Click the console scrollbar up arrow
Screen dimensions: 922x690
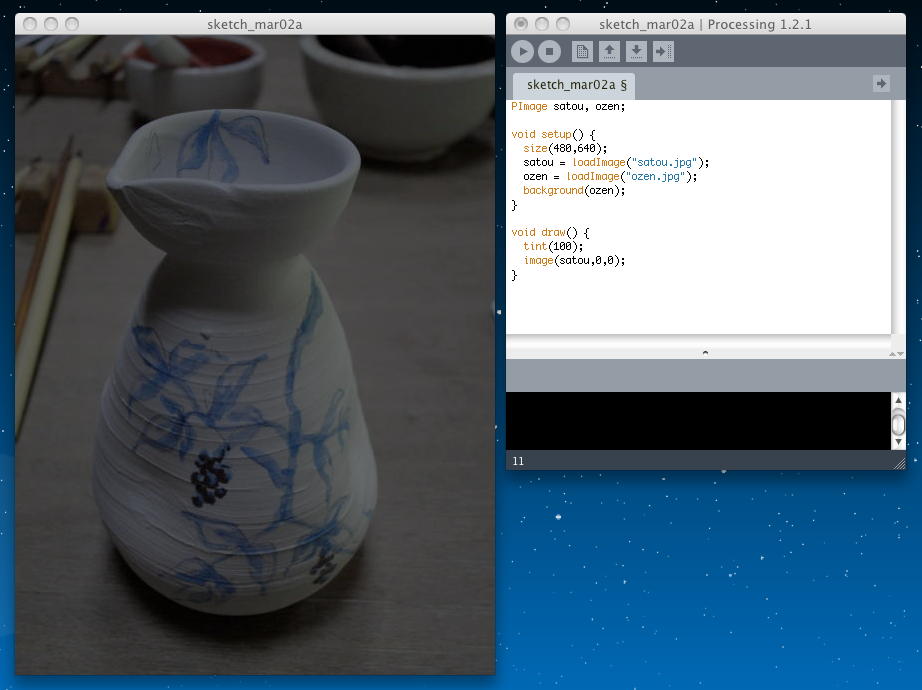click(898, 400)
